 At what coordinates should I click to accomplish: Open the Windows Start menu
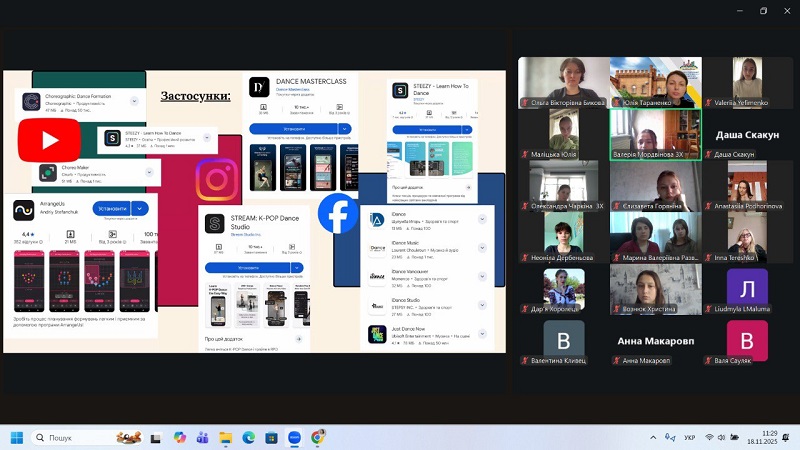16,437
